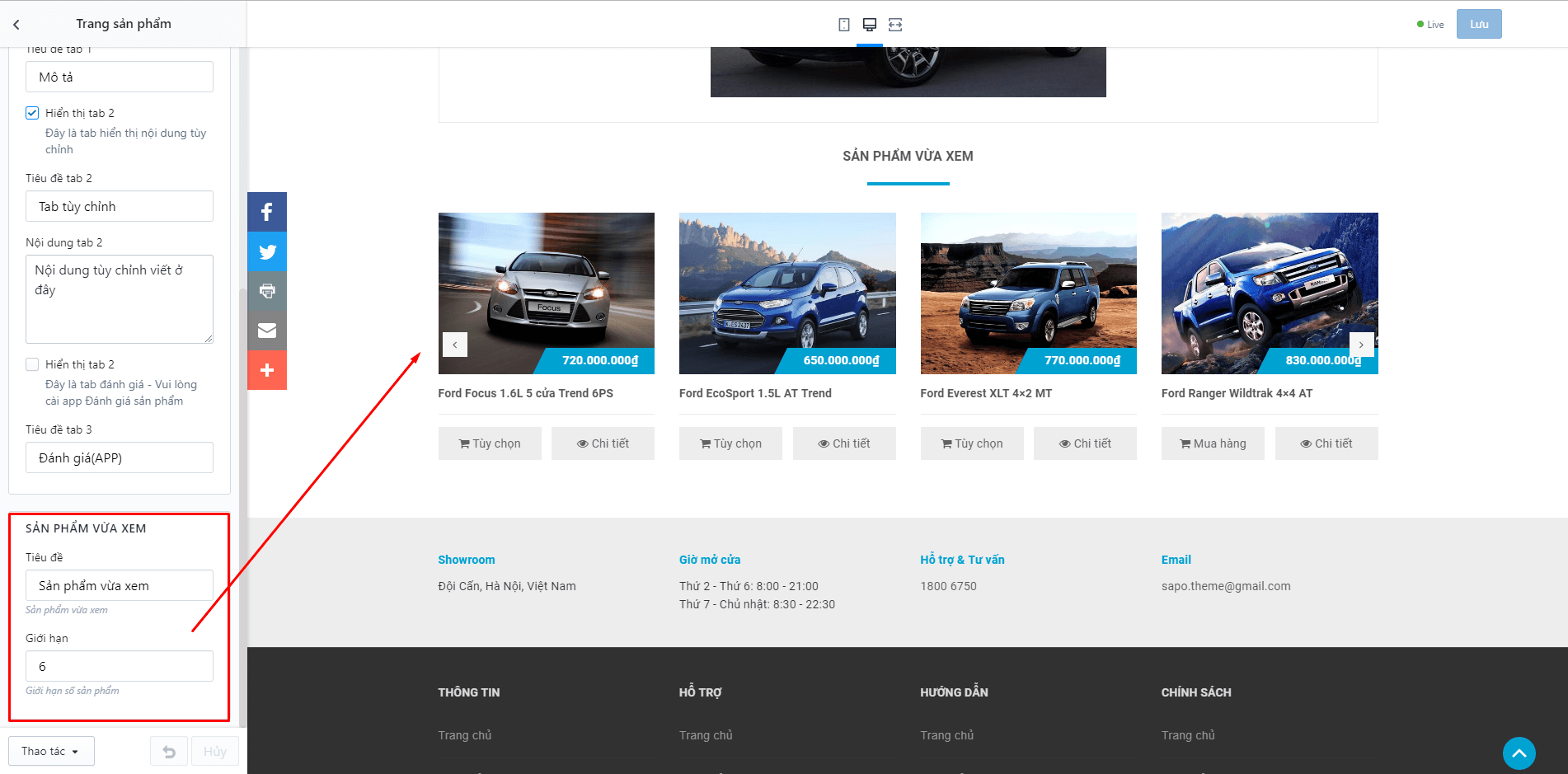This screenshot has width=1568, height=774.
Task: Click the email share icon
Action: pos(267,331)
